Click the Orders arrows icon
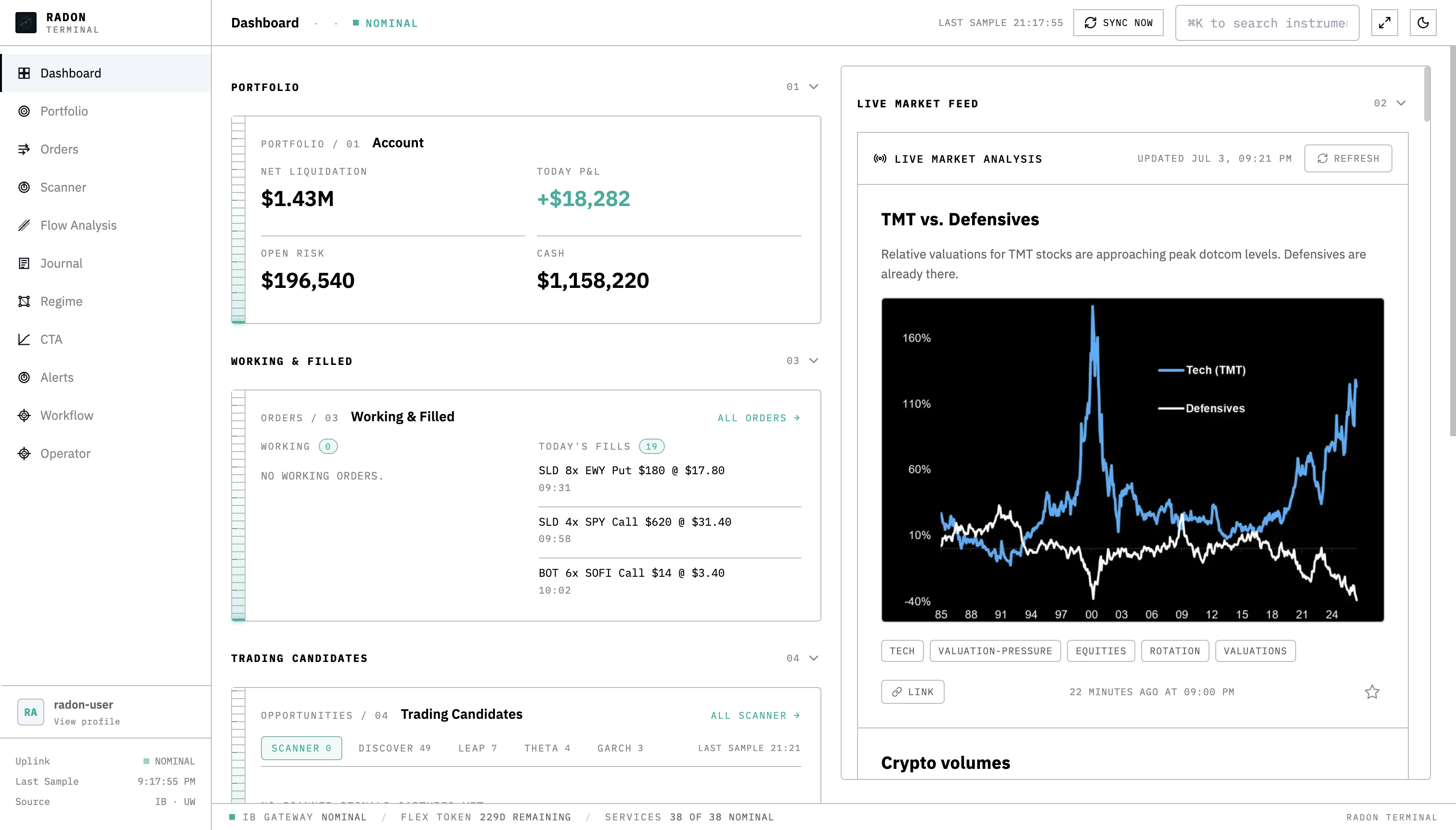 pos(24,149)
